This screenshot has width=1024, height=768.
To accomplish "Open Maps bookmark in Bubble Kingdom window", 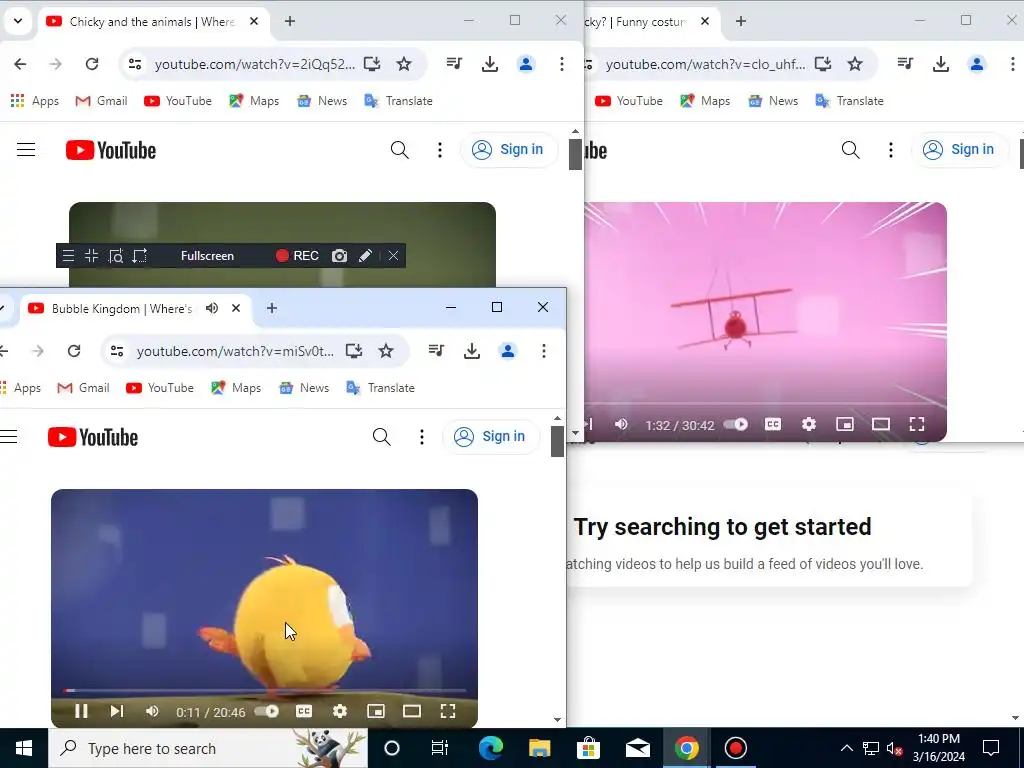I will [236, 388].
